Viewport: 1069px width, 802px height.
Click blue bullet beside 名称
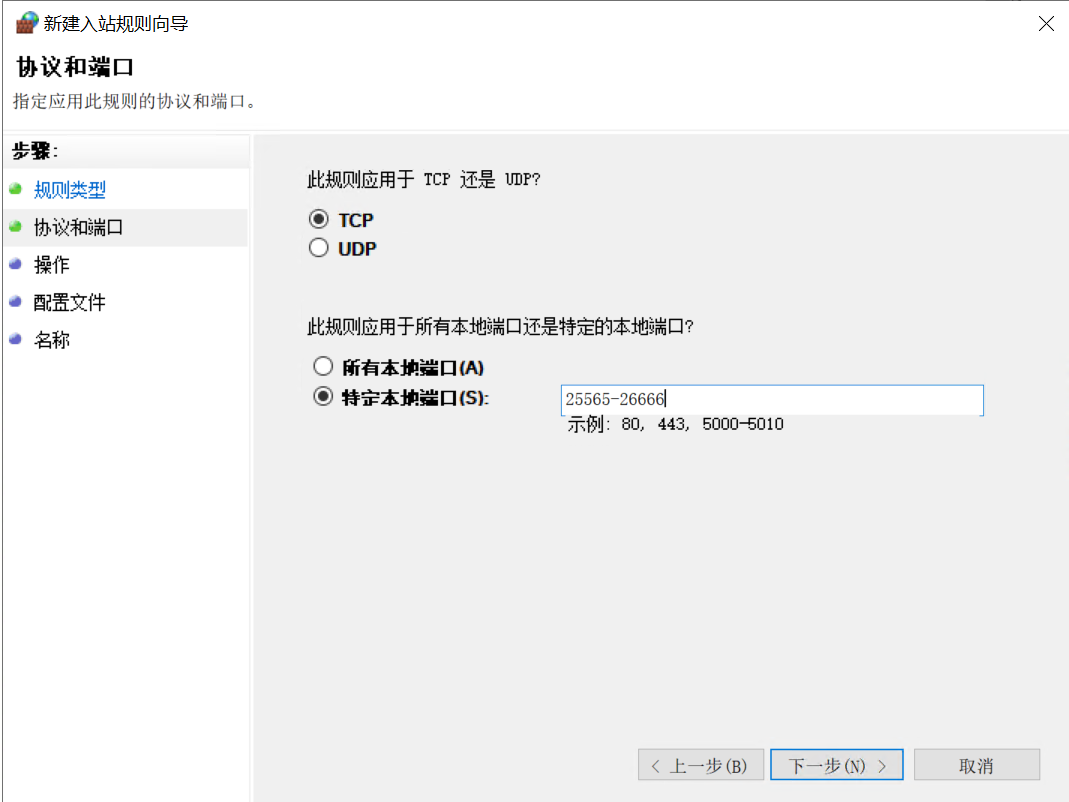click(x=16, y=338)
